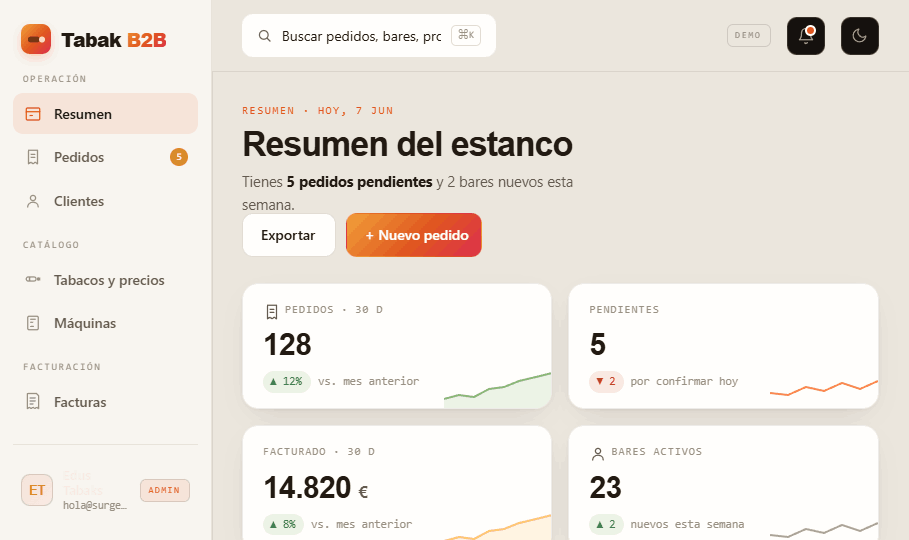Open Facturas billing page
Image resolution: width=909 pixels, height=540 pixels.
click(106, 402)
